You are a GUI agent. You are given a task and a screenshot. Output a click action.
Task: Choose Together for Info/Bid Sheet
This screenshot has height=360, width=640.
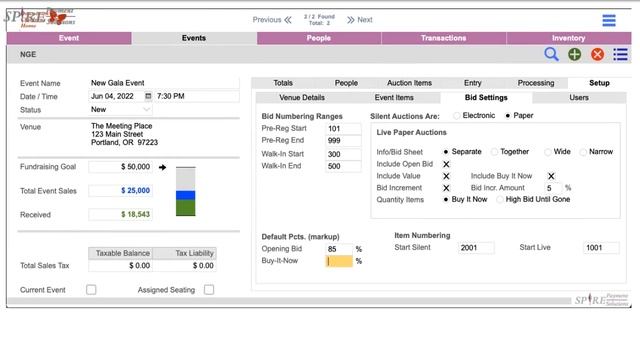(x=494, y=152)
